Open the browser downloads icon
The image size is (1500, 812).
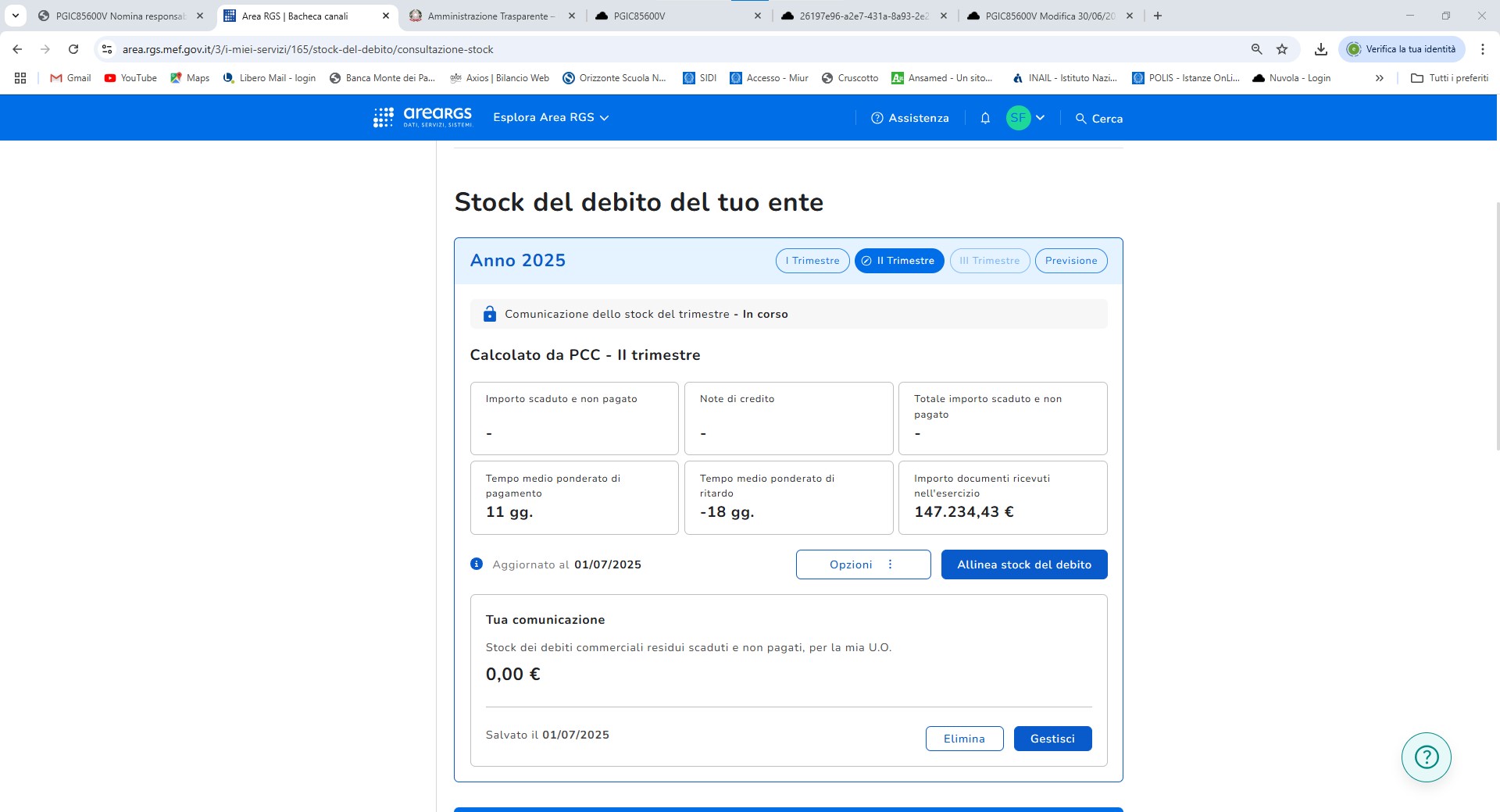(1320, 49)
